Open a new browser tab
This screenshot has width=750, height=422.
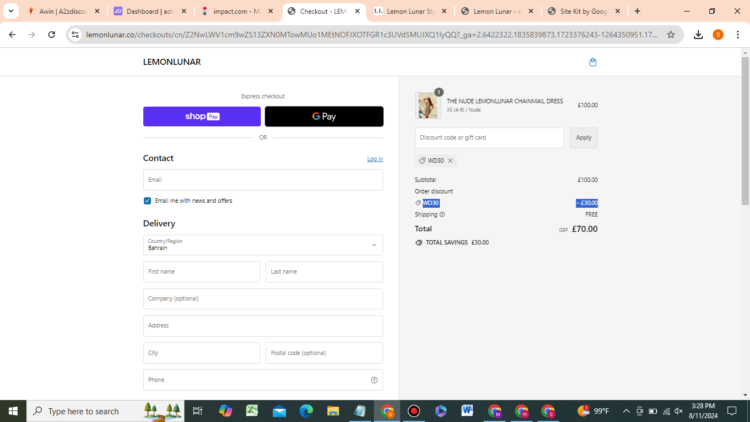[x=637, y=11]
